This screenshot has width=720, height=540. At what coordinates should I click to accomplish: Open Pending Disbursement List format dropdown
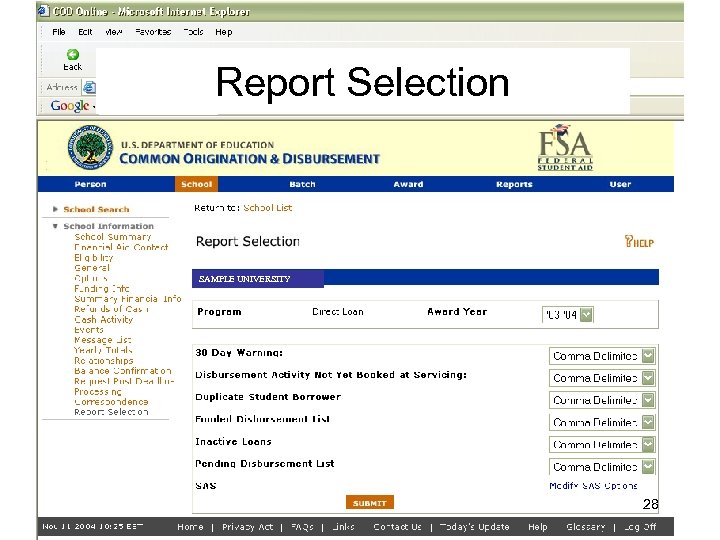pyautogui.click(x=602, y=467)
